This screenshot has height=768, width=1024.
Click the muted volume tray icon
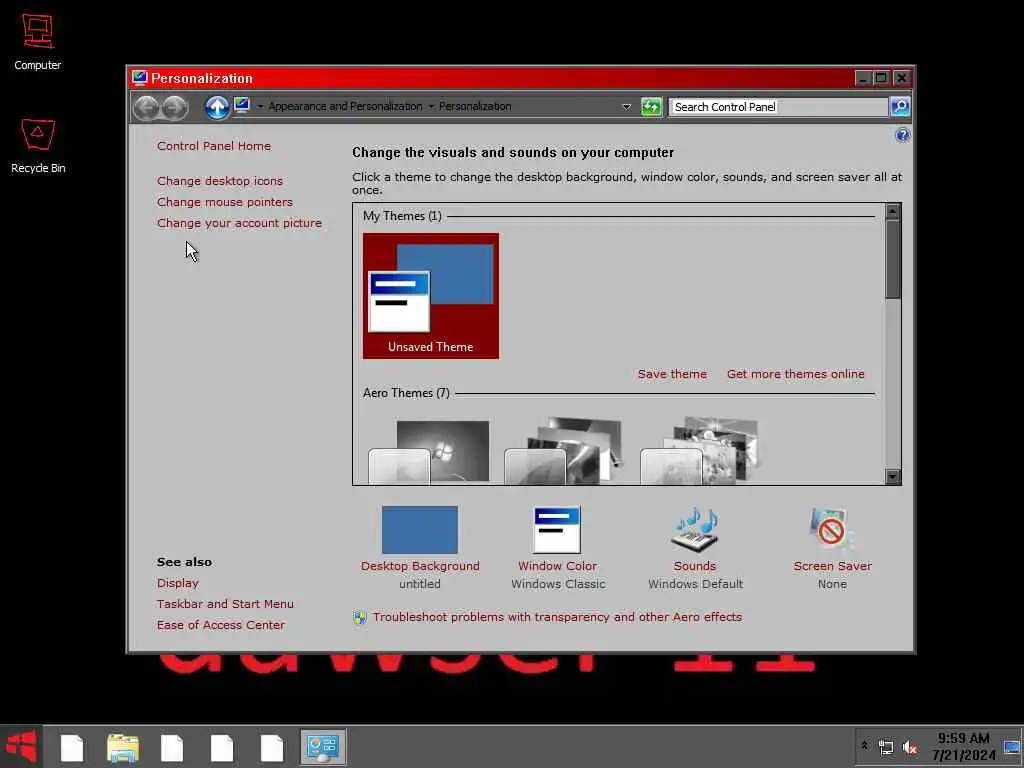click(x=910, y=747)
